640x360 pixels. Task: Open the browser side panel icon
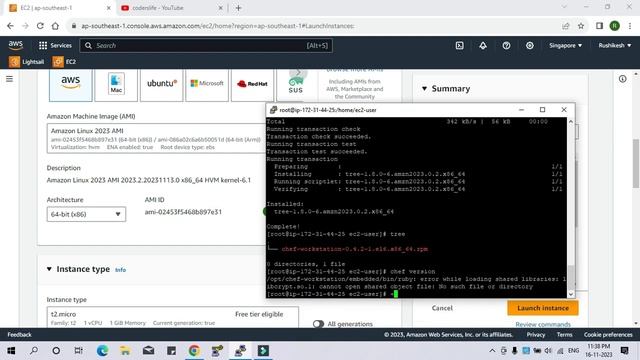point(599,26)
